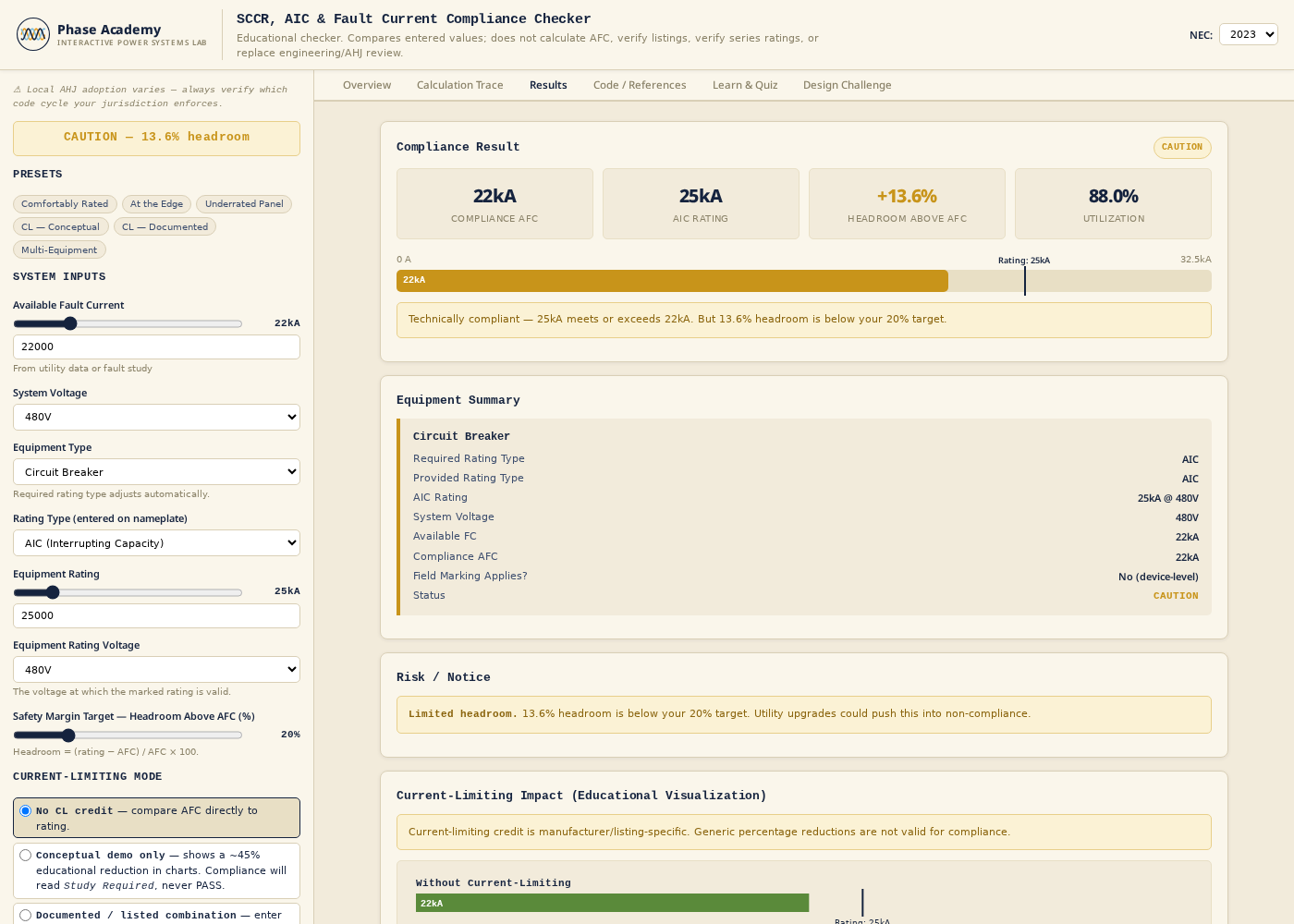Click the 'Current-limiting credit is manufacturer/listing-specific' notice
The image size is (1294, 924).
(x=803, y=833)
